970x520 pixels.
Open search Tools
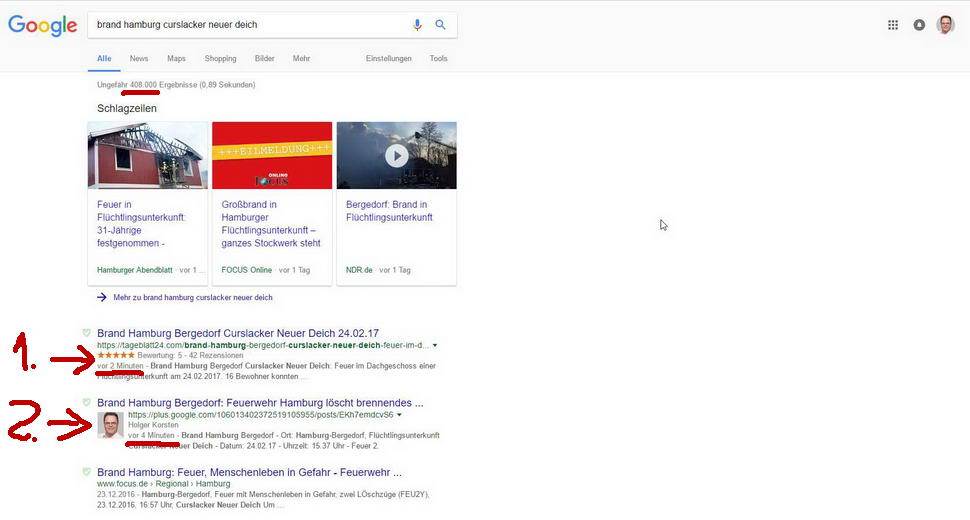[x=439, y=58]
